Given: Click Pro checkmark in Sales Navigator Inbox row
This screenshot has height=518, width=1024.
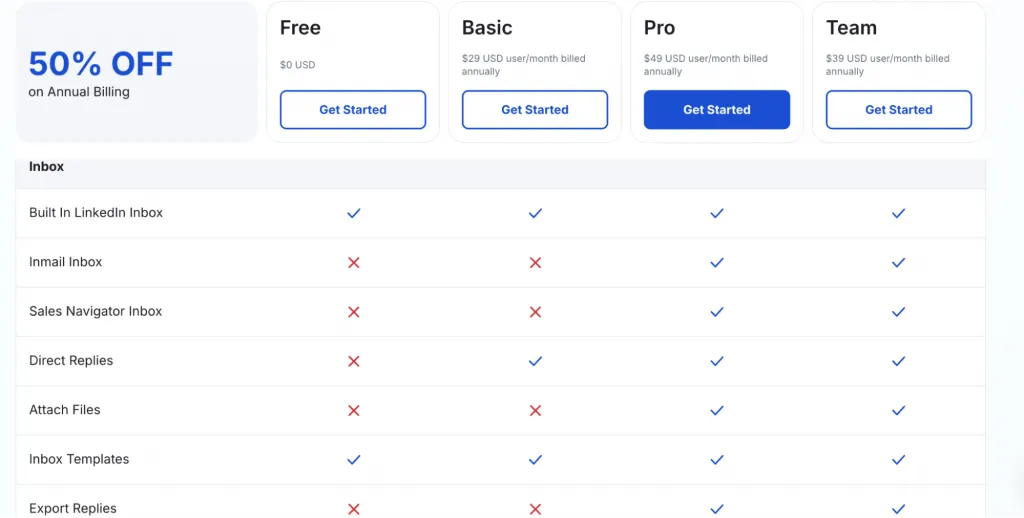Looking at the screenshot, I should click(716, 312).
